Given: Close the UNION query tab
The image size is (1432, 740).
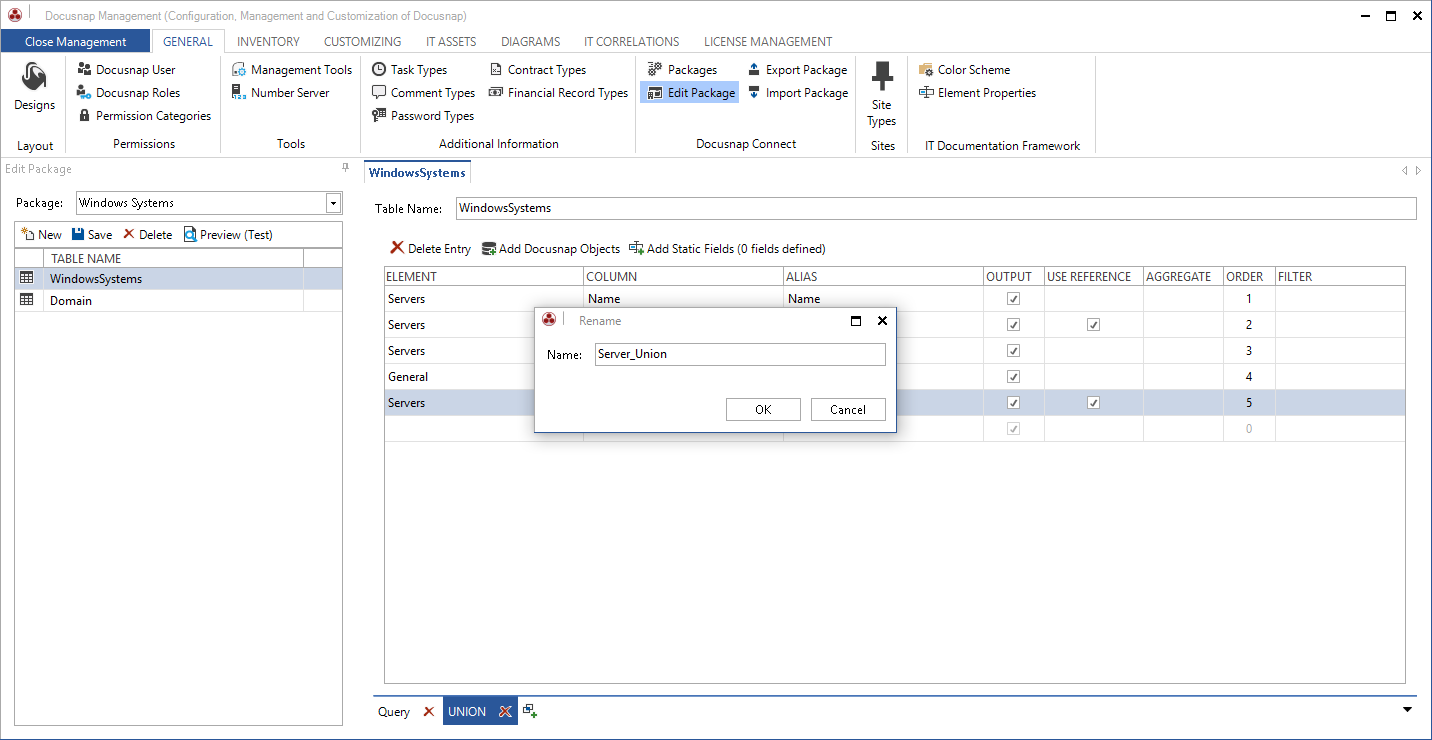Looking at the screenshot, I should point(505,712).
